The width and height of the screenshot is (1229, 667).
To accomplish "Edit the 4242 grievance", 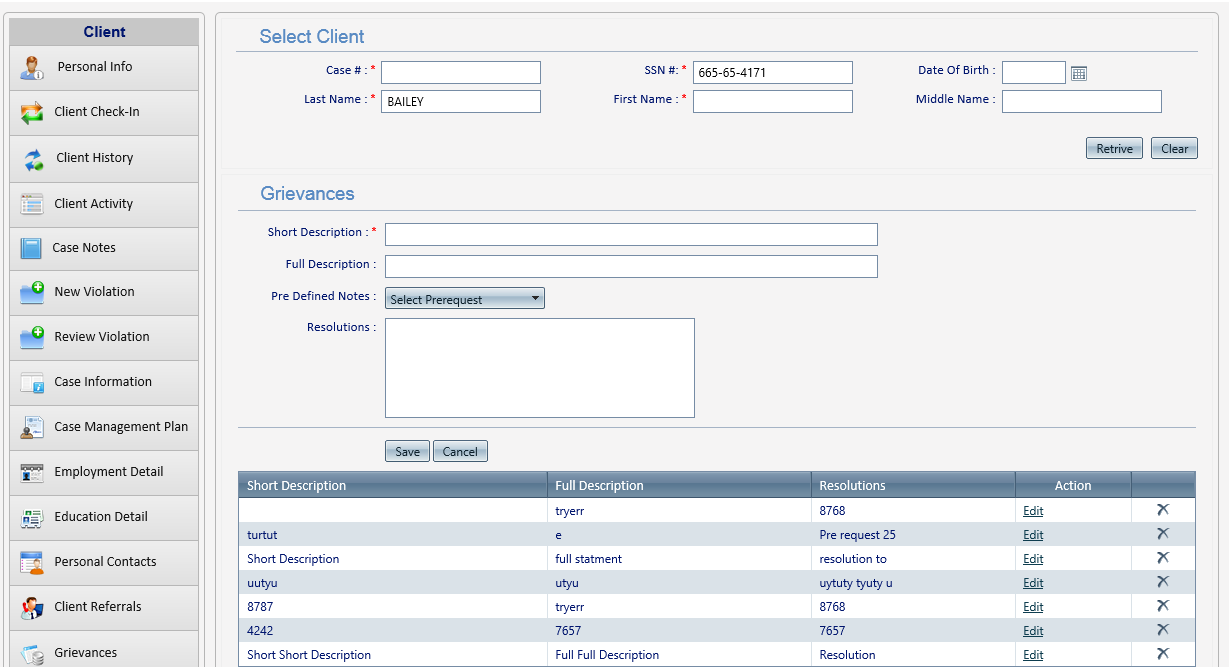I will (1033, 631).
